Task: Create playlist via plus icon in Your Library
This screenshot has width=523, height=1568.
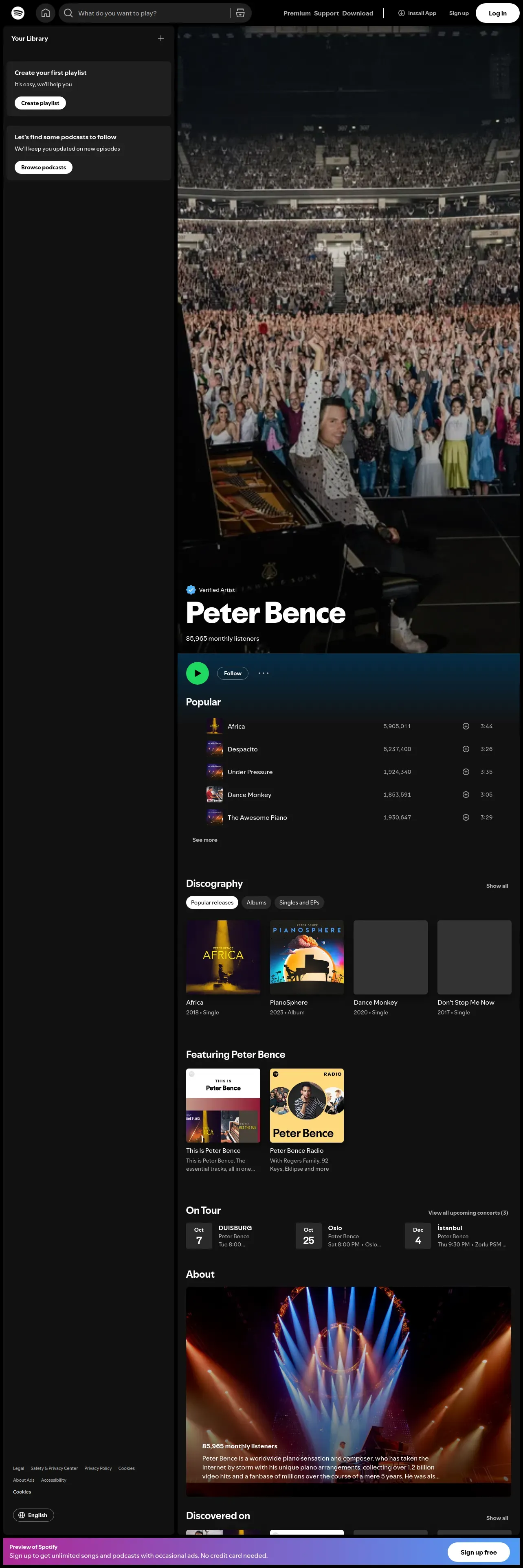Action: pos(161,38)
